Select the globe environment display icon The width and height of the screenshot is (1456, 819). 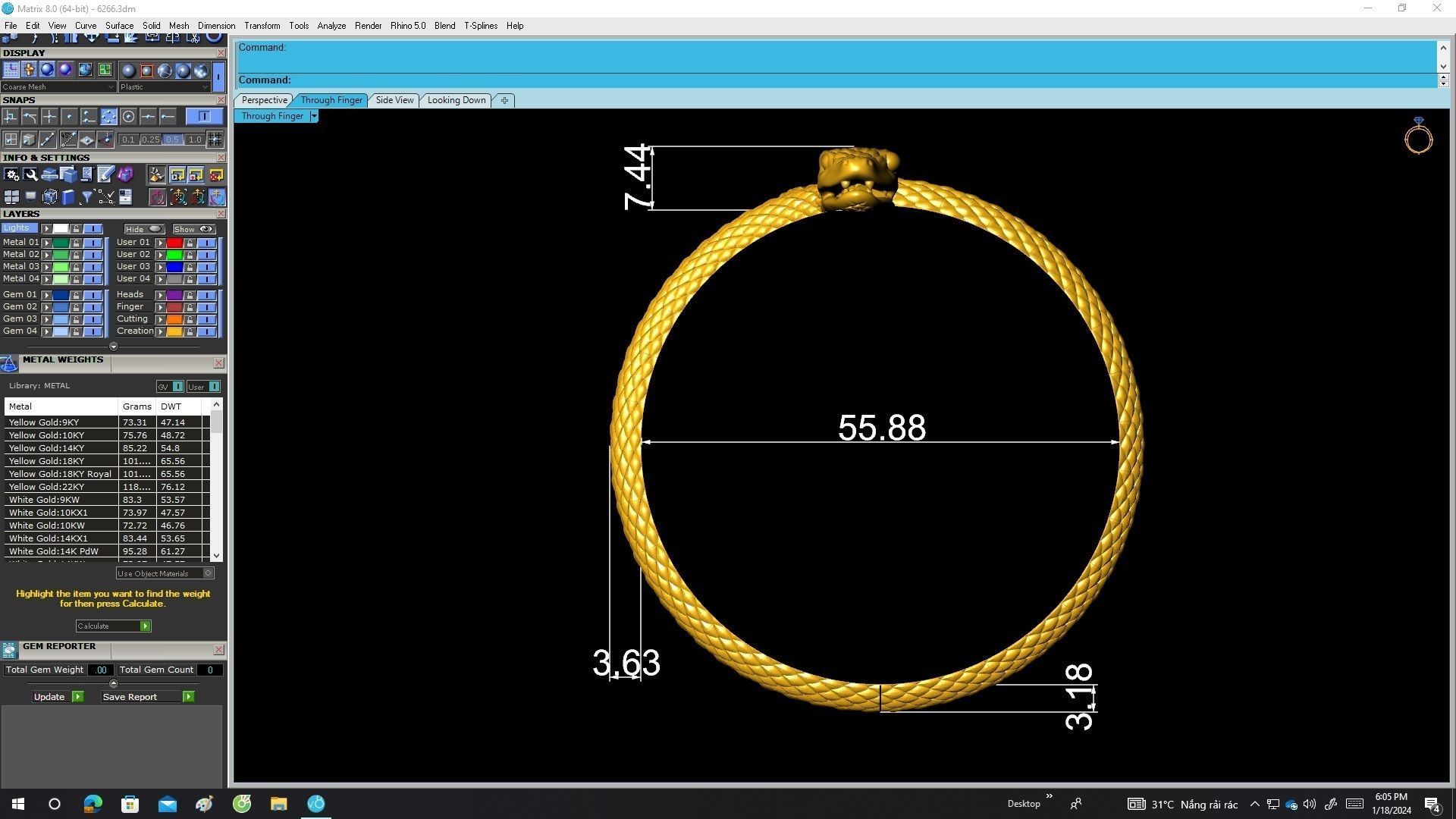85,71
